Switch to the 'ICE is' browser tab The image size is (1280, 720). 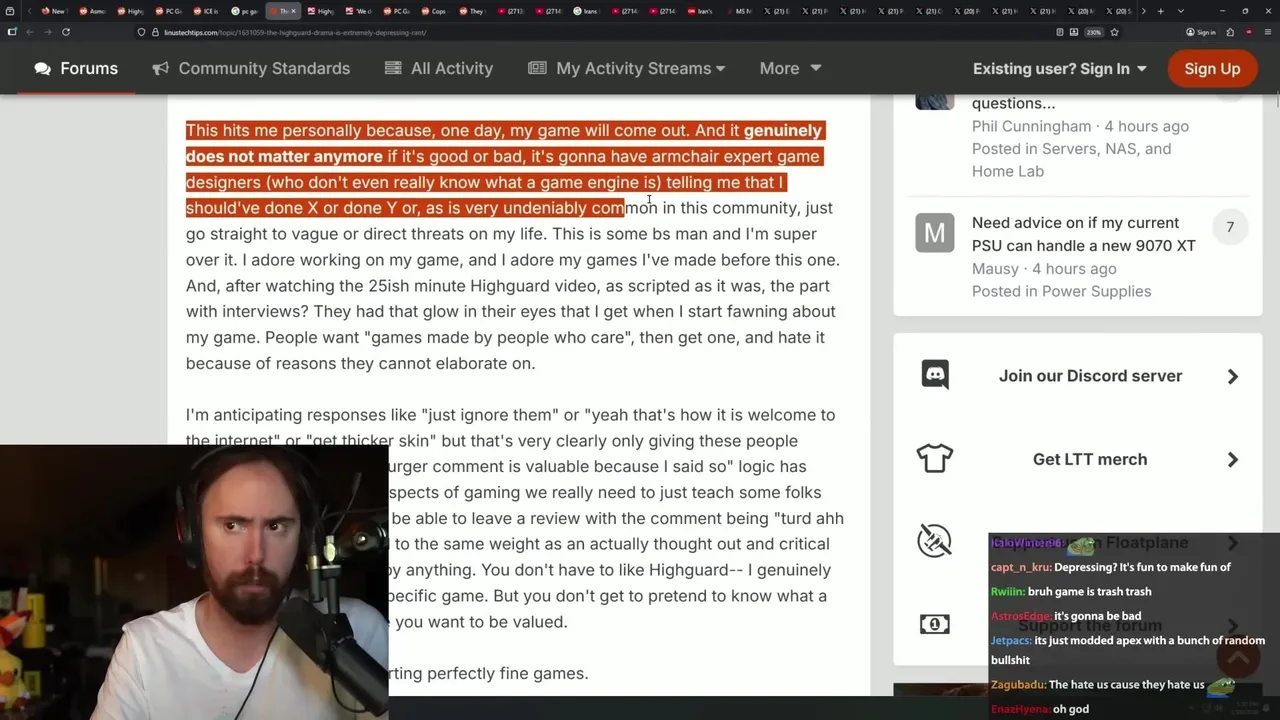coord(206,11)
